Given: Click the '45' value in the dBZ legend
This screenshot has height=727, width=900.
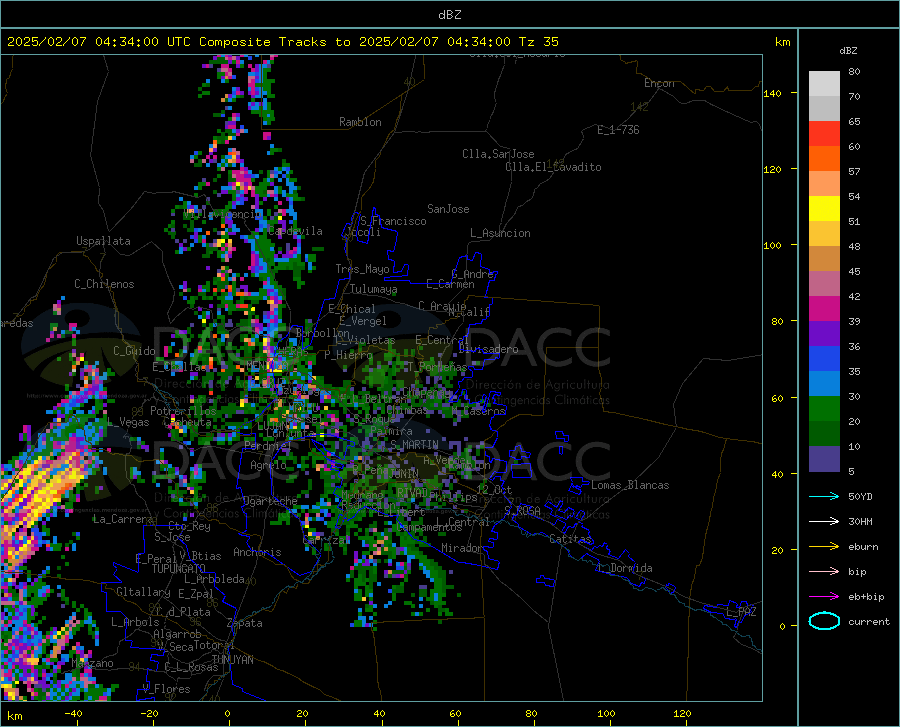Looking at the screenshot, I should 854,271.
